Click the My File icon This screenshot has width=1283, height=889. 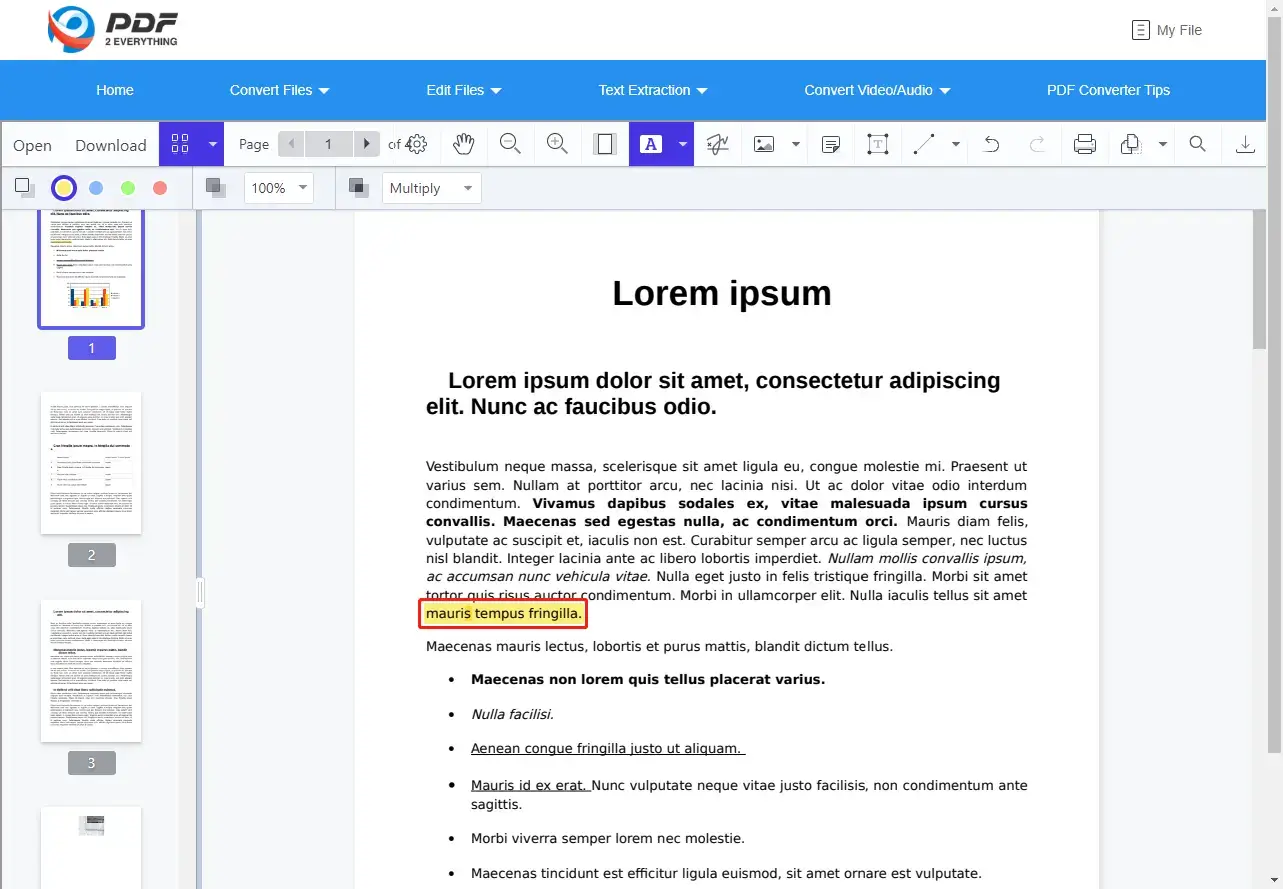[x=1140, y=30]
